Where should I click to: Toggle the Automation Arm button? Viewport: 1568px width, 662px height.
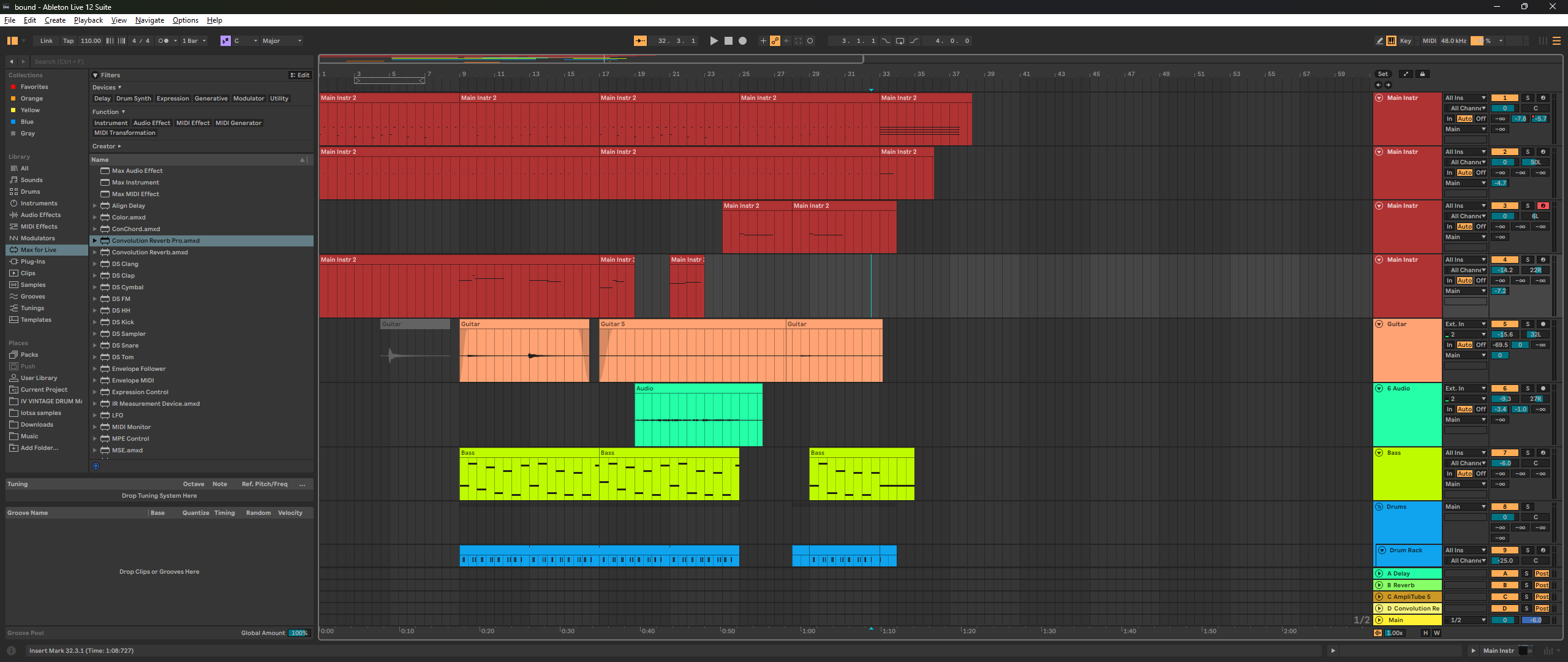coord(775,41)
